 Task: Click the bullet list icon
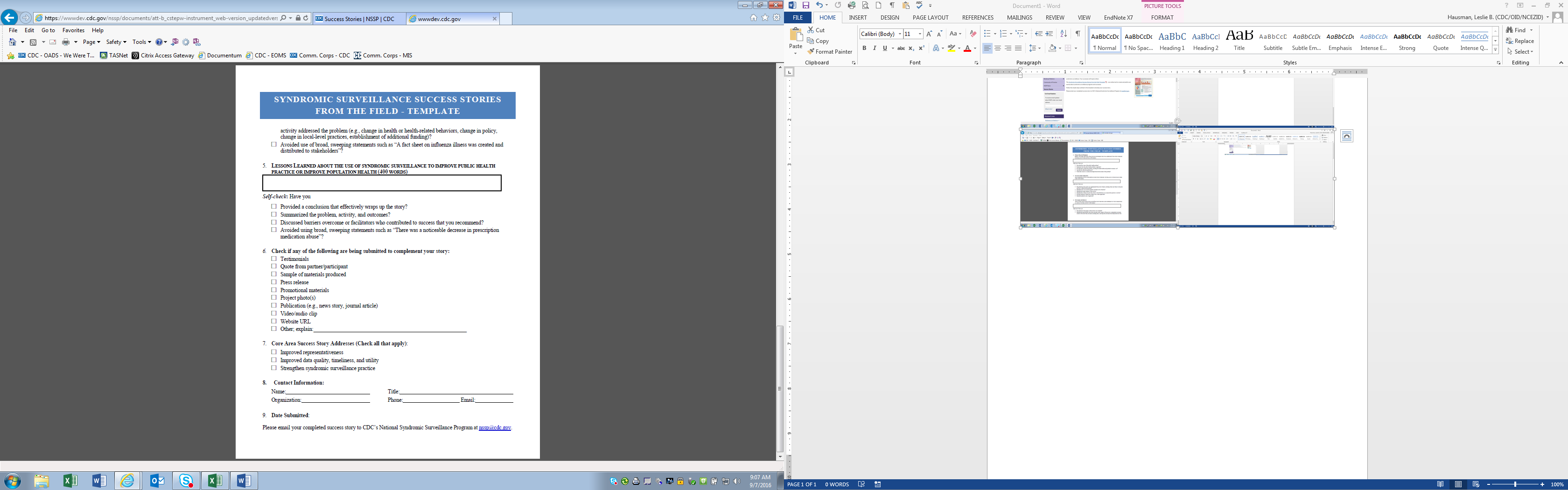click(987, 34)
